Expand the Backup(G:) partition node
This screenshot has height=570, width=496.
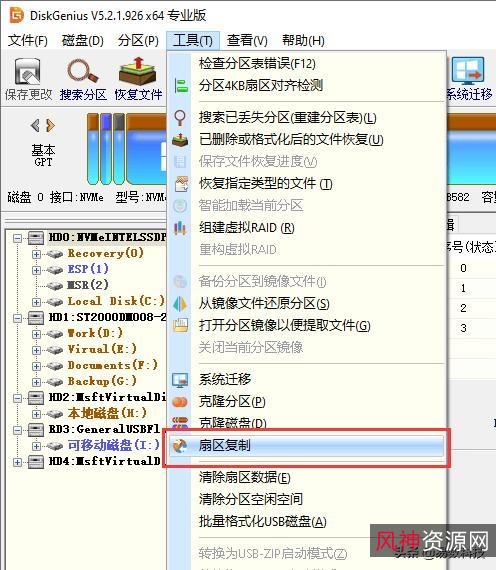[x=36, y=382]
